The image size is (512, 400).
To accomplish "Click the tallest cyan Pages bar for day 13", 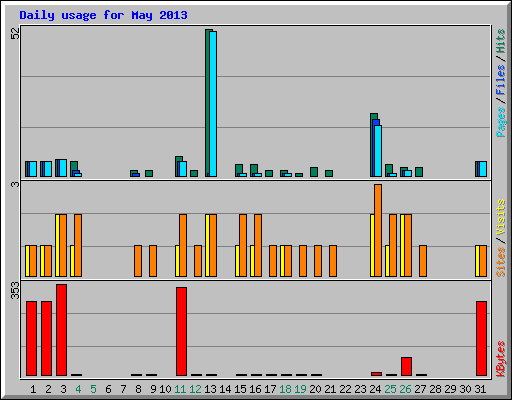I will click(213, 104).
